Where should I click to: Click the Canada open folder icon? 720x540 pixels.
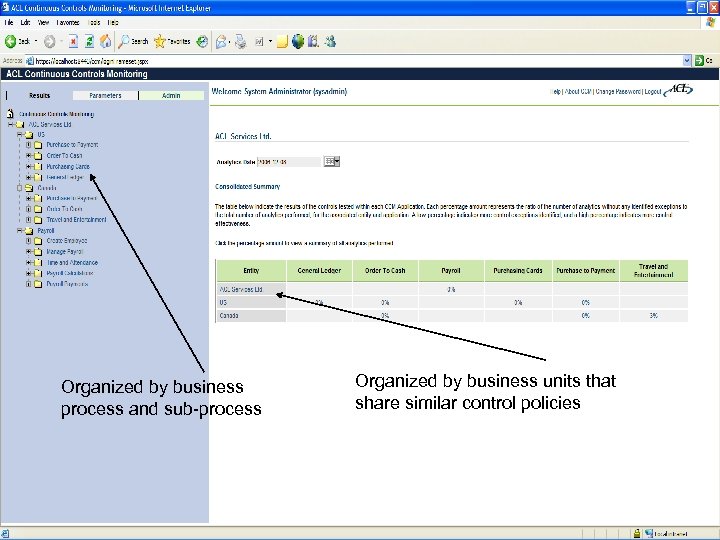[x=29, y=188]
